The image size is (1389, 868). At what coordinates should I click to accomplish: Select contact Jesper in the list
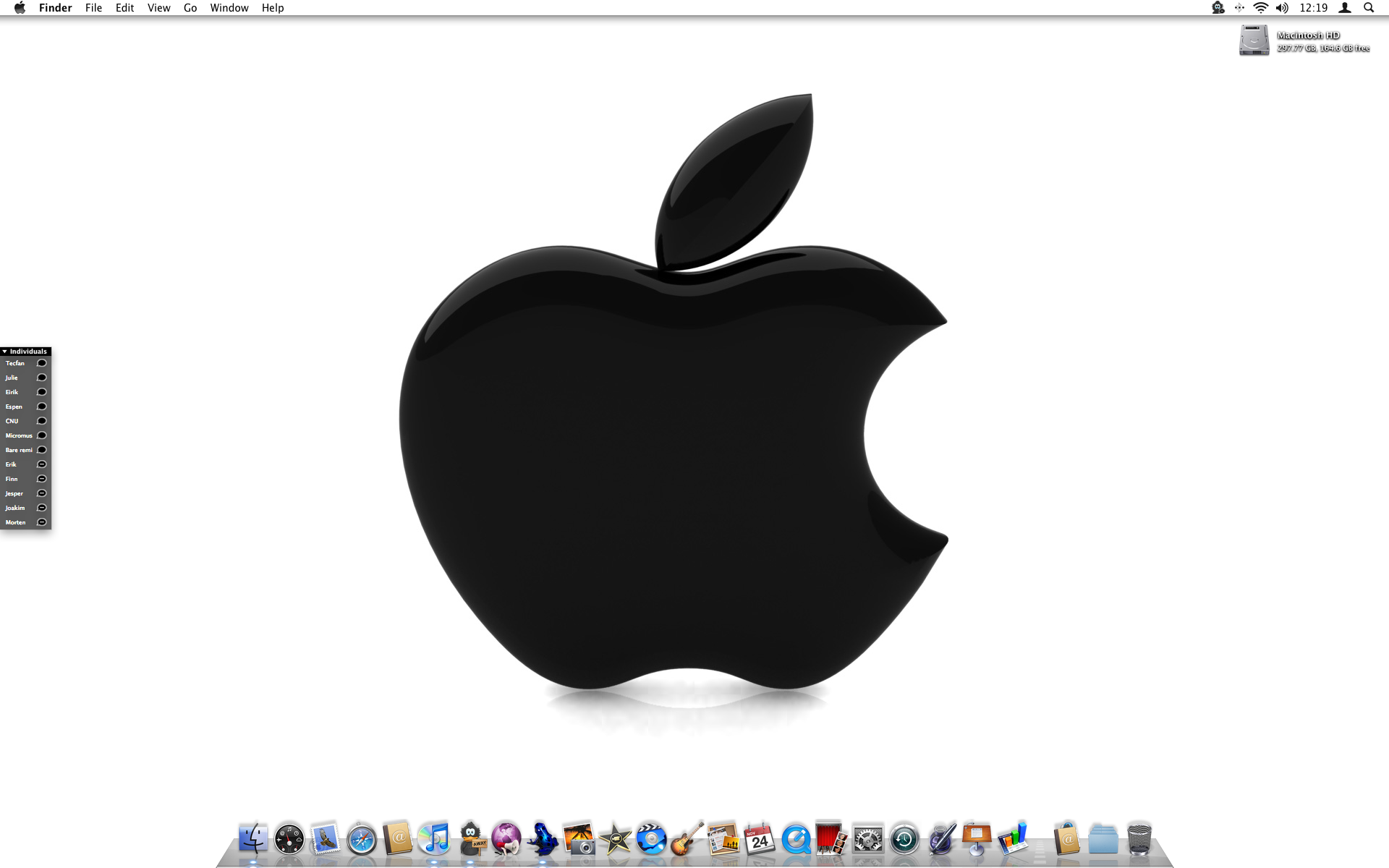25,493
